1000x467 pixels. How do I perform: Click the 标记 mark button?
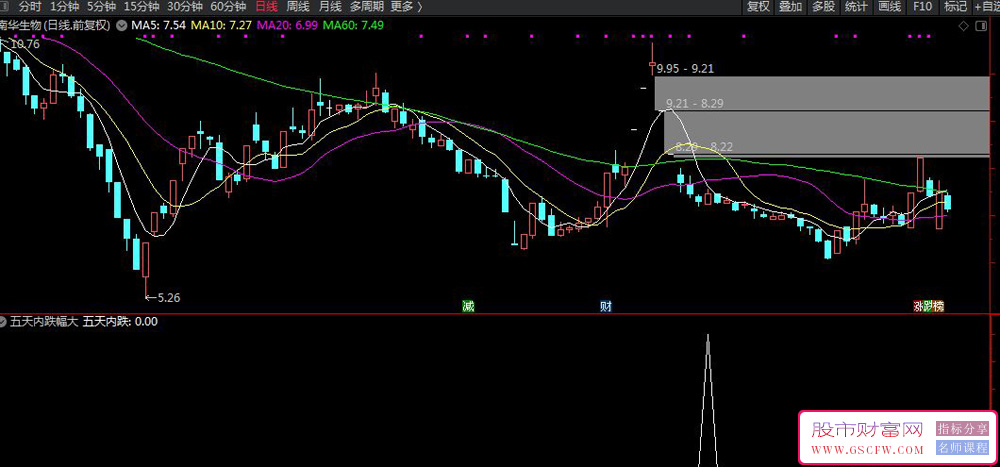click(955, 7)
